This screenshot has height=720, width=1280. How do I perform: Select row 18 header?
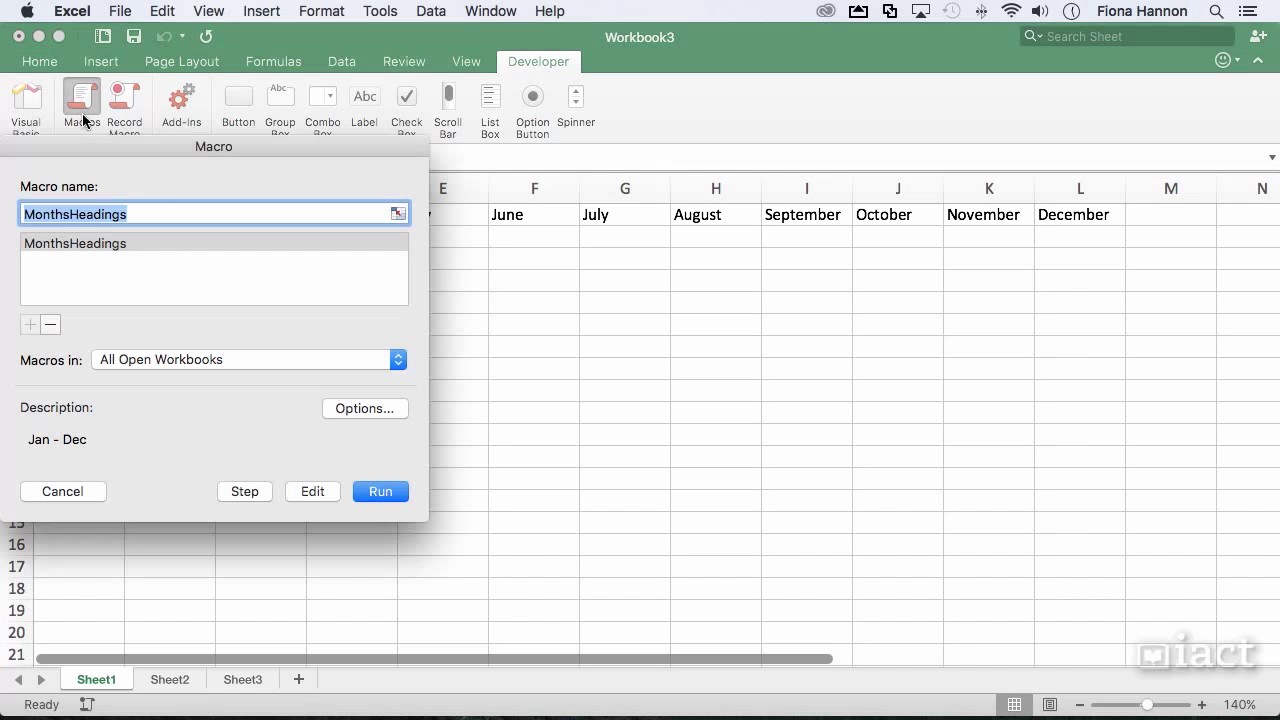coord(17,588)
